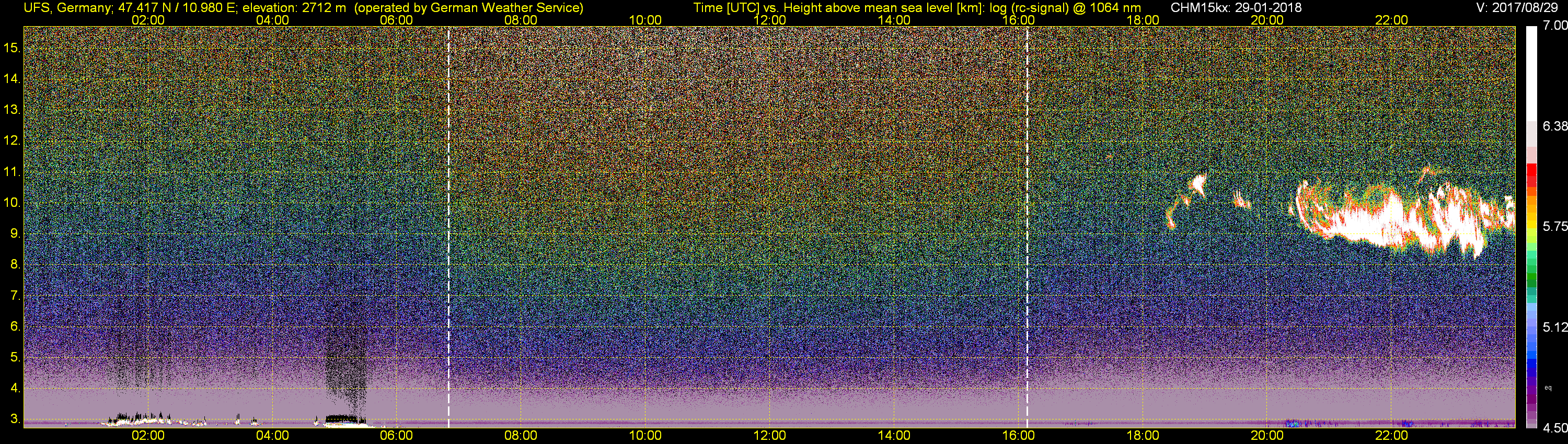Click the white dashed marker line after 16:00
Image resolution: width=1568 pixels, height=444 pixels.
[x=1028, y=227]
